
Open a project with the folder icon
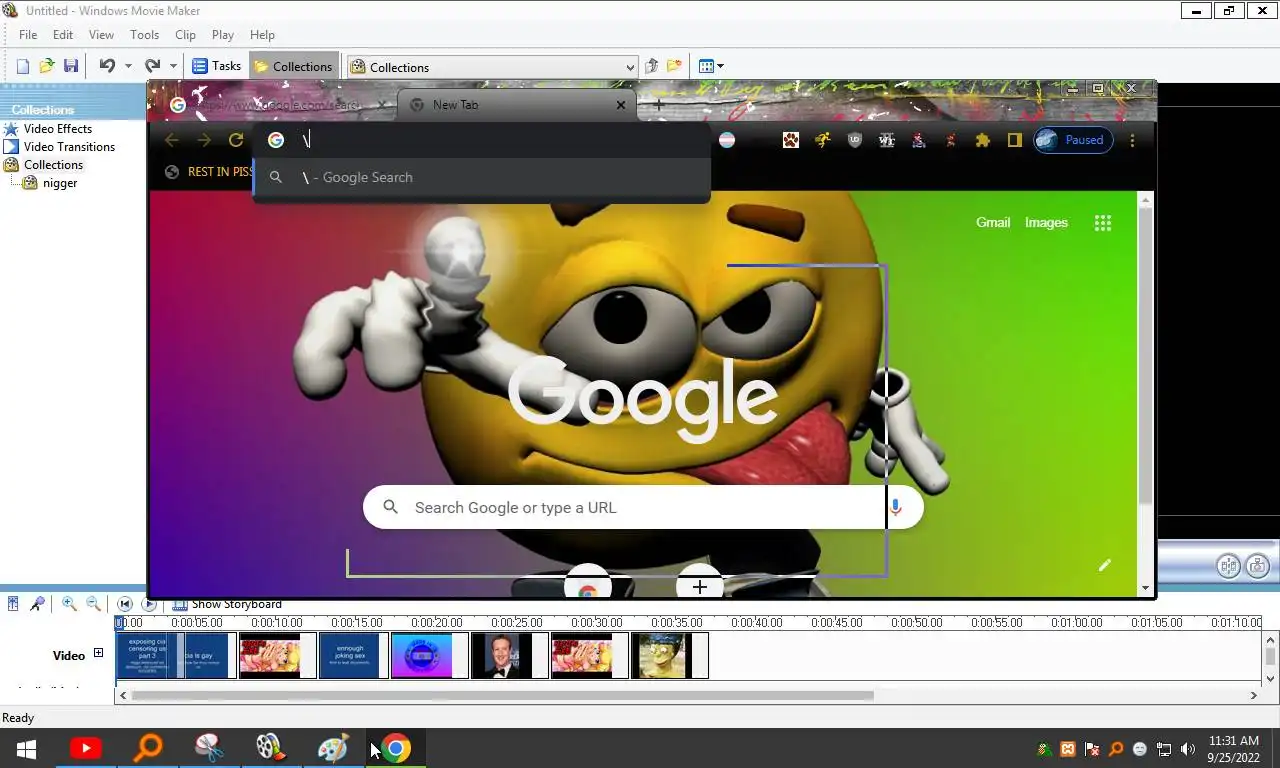tap(47, 66)
